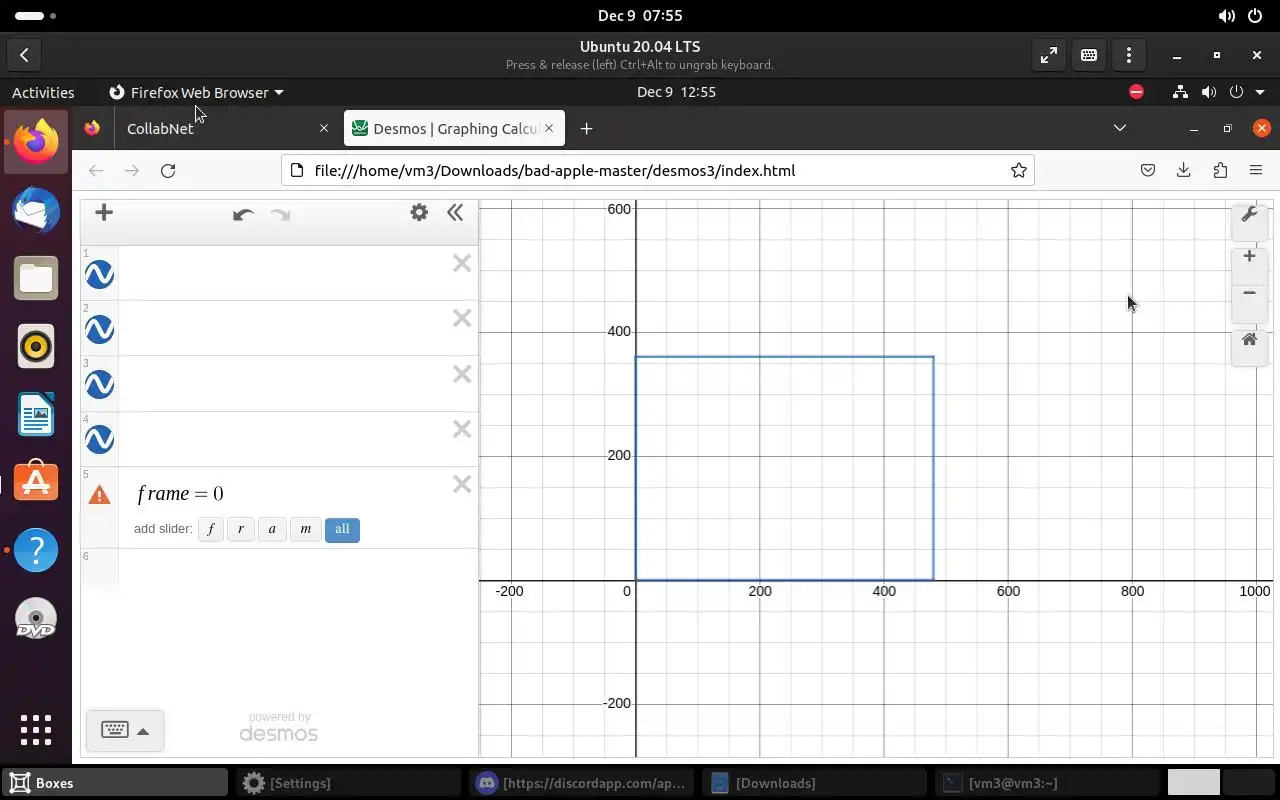
Task: Add a slider for variable m
Action: pos(305,529)
